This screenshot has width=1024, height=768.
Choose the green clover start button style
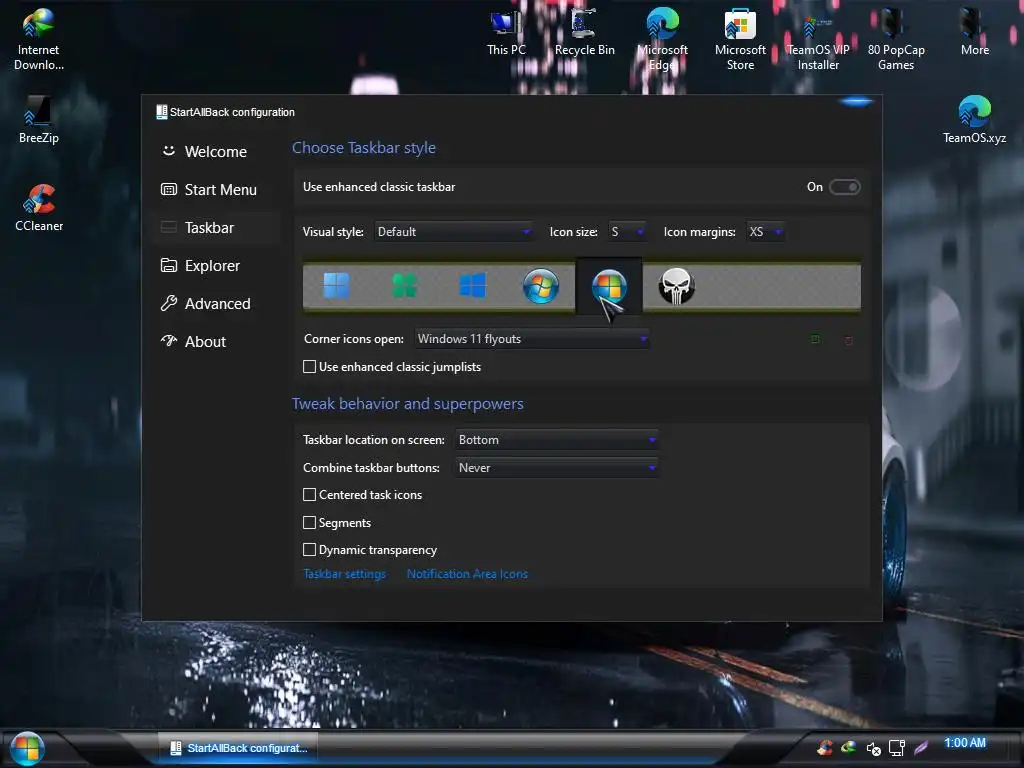coord(404,285)
